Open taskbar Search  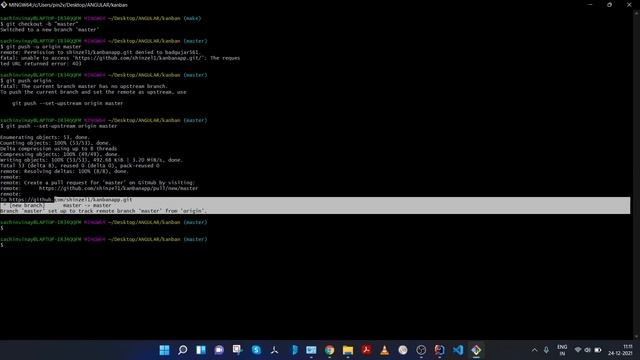tap(182, 350)
